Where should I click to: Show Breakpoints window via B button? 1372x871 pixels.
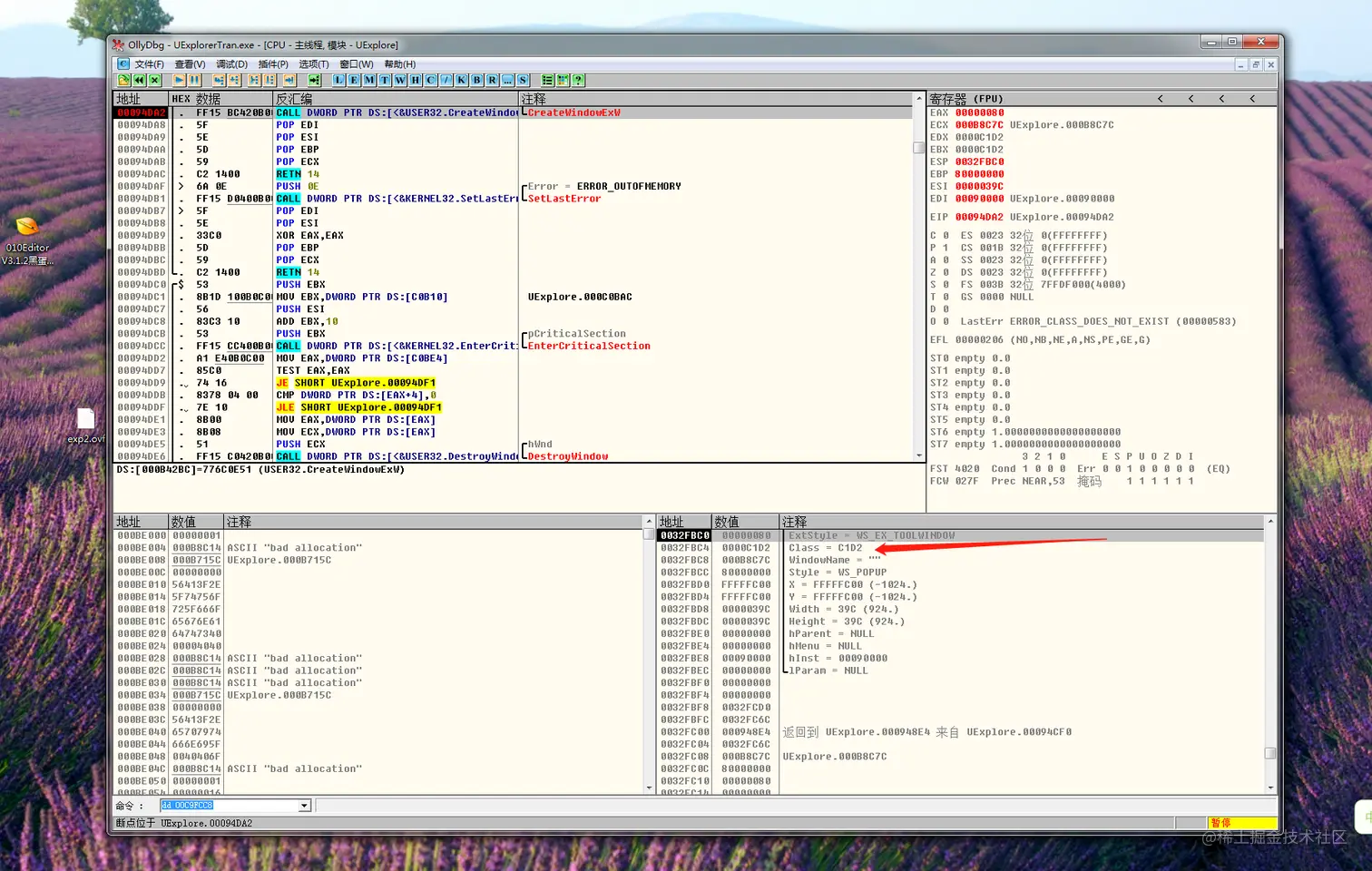476,80
